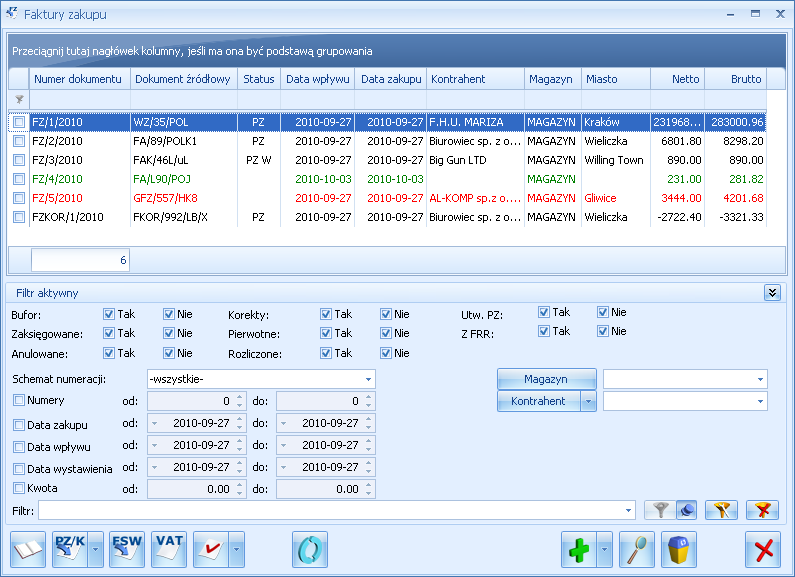The image size is (795, 577).
Task: Sort by Data wpływu column header
Action: click(317, 79)
